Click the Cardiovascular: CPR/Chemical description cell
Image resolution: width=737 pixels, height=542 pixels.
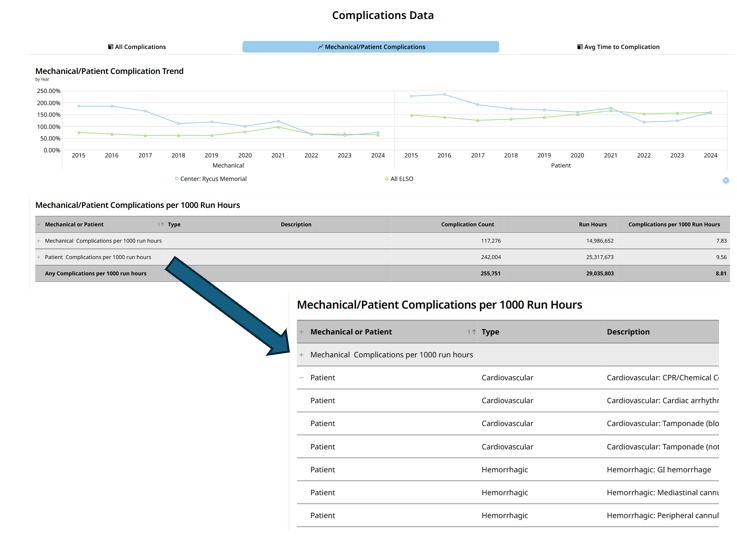point(662,377)
